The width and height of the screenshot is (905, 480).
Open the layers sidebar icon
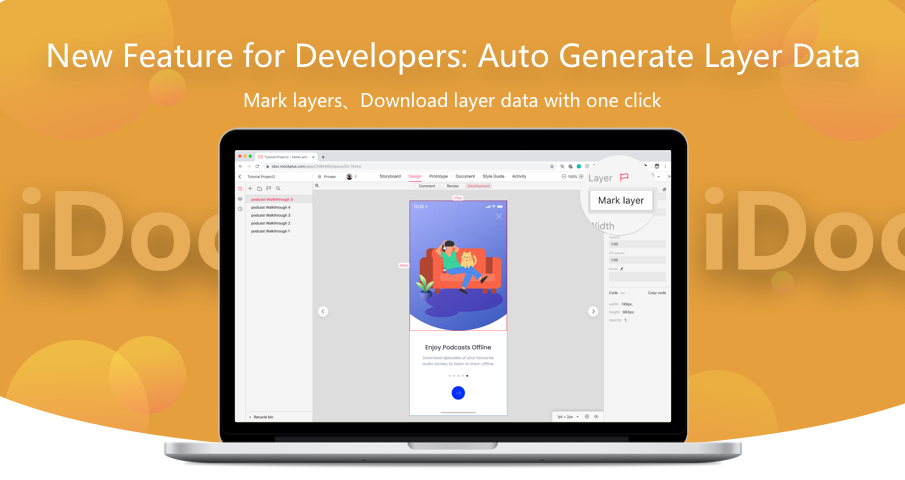pyautogui.click(x=240, y=198)
